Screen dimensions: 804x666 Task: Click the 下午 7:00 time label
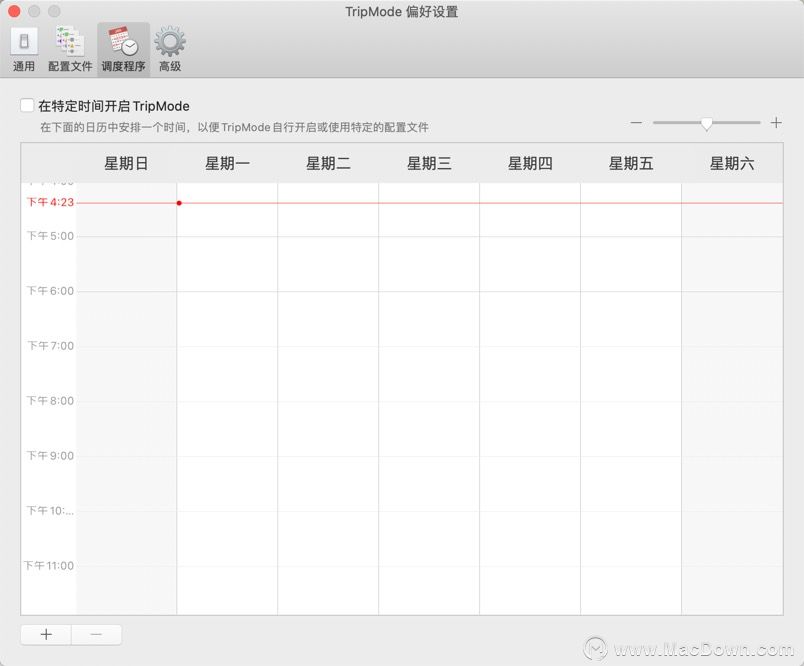[x=50, y=346]
